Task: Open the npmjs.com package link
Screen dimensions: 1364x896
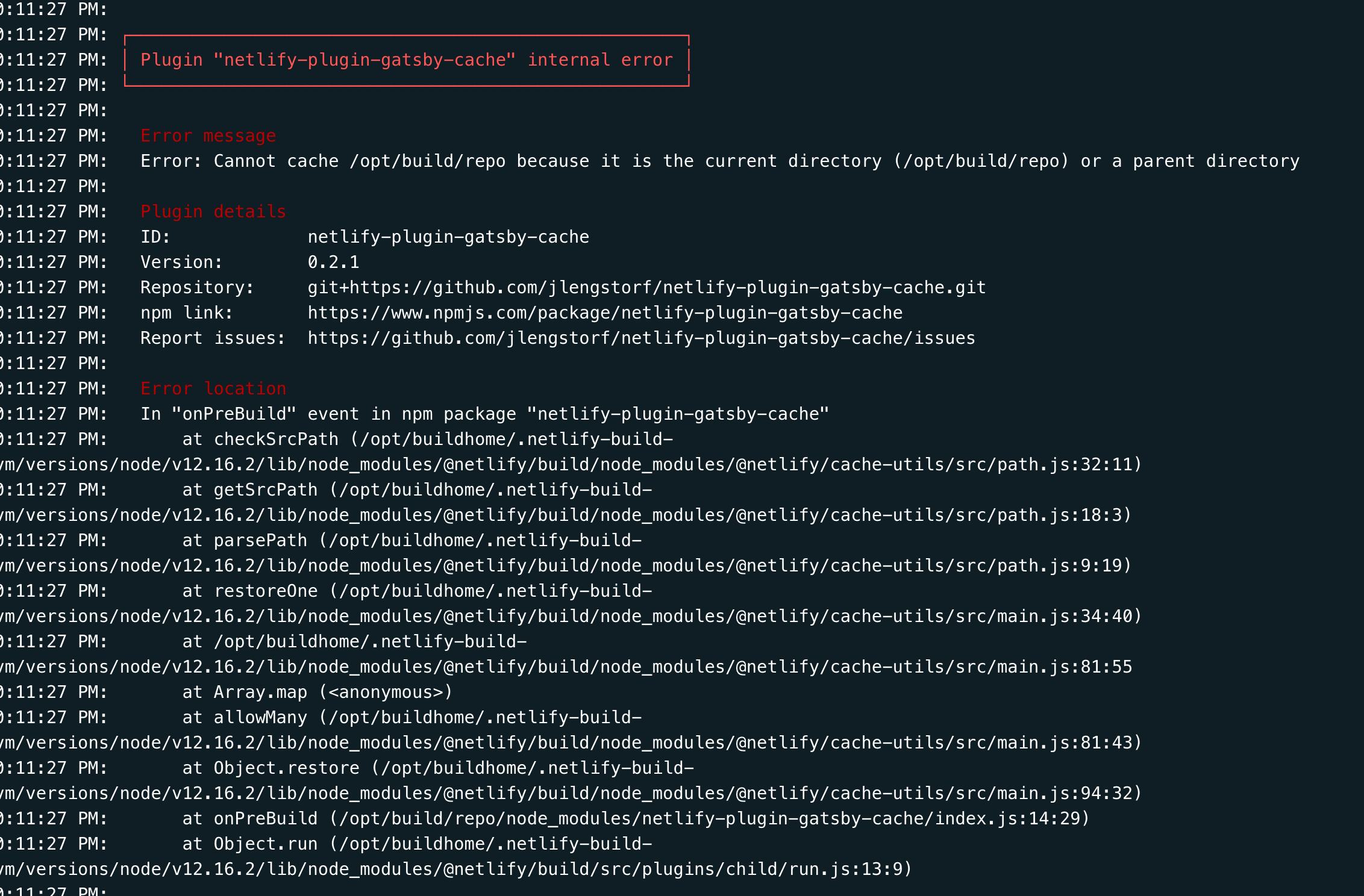Action: pyautogui.click(x=605, y=313)
